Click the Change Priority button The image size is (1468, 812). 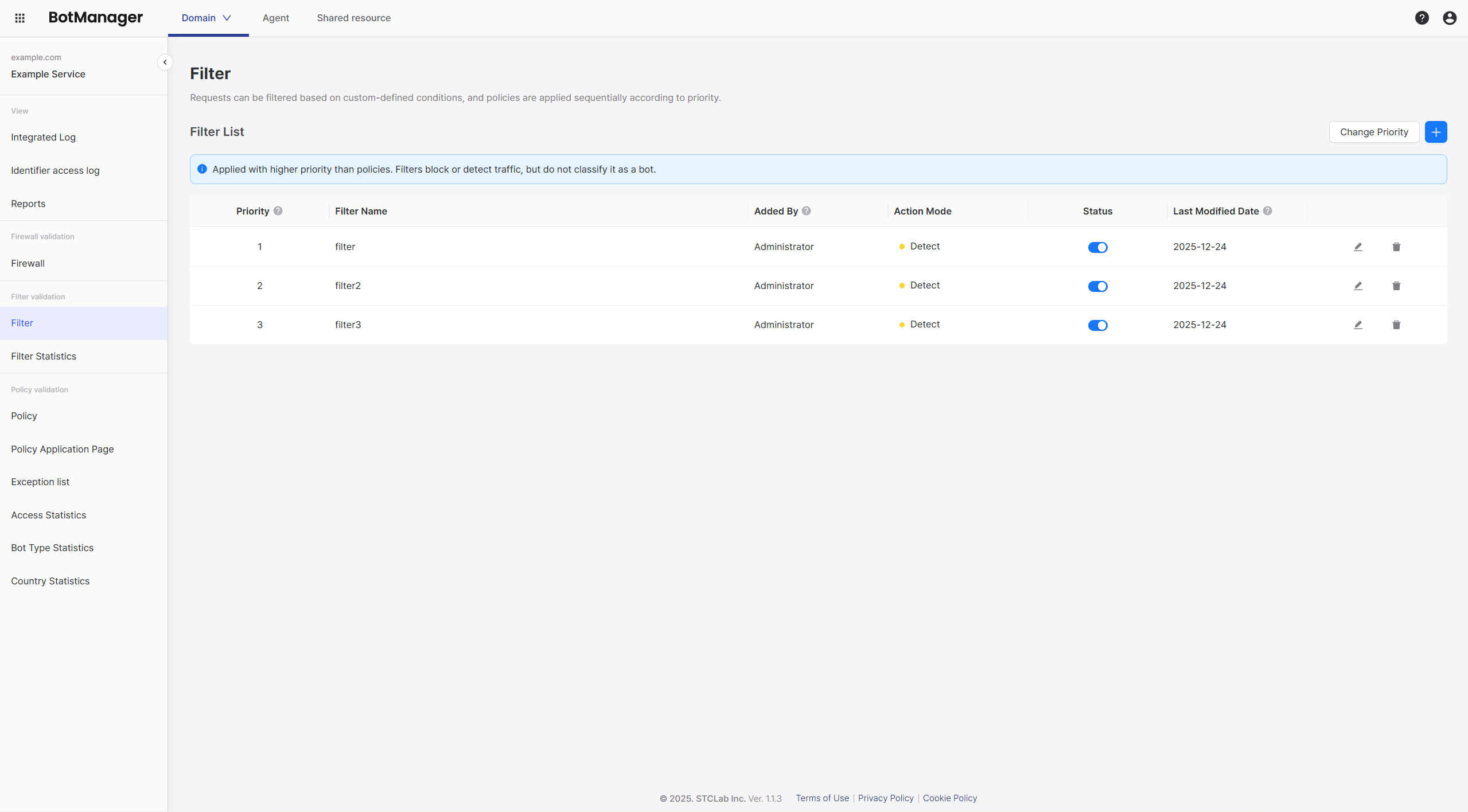tap(1374, 132)
